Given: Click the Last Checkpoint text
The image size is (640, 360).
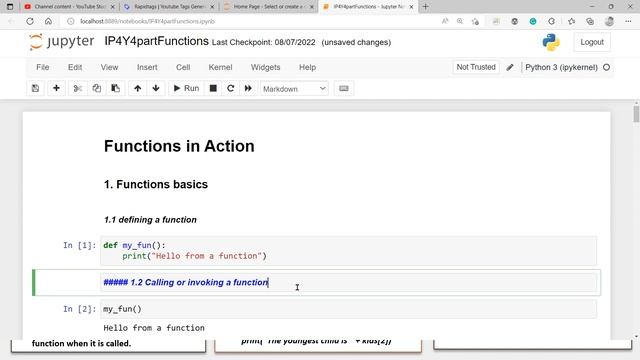Looking at the screenshot, I should (x=264, y=42).
